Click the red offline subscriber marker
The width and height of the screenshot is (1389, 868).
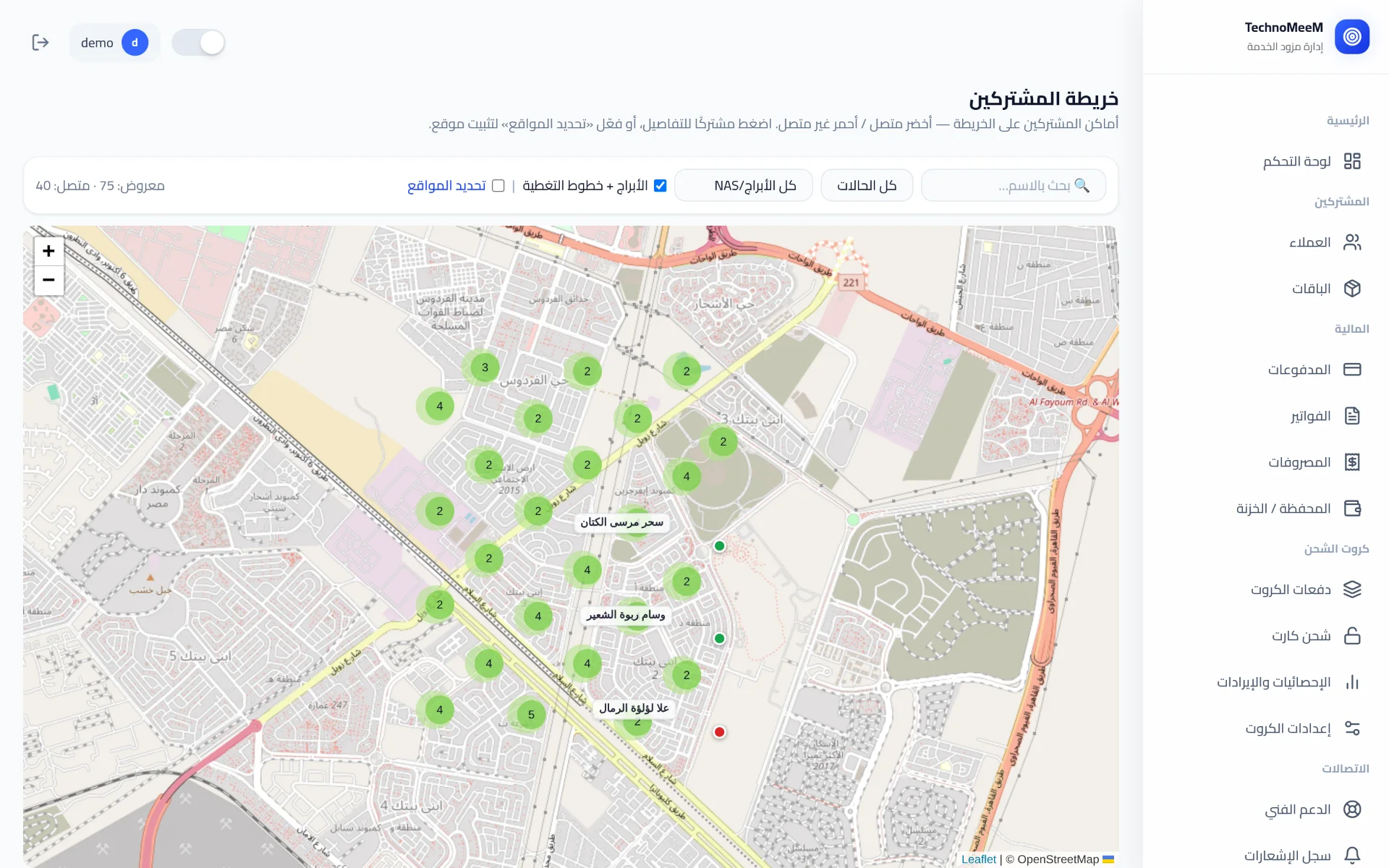click(x=719, y=732)
